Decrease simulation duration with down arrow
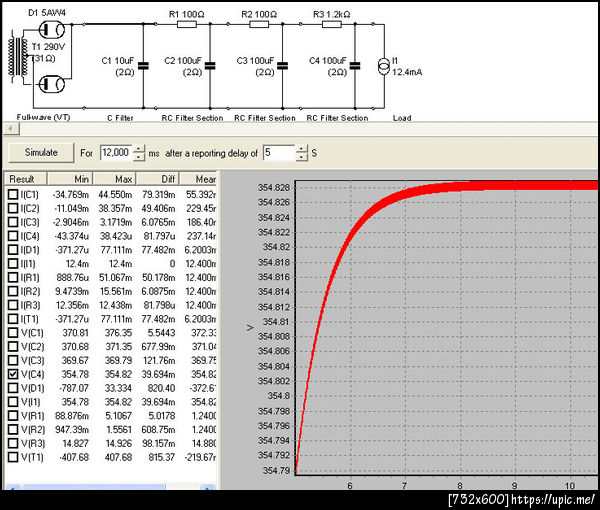Image resolution: width=600 pixels, height=510 pixels. pos(139,157)
